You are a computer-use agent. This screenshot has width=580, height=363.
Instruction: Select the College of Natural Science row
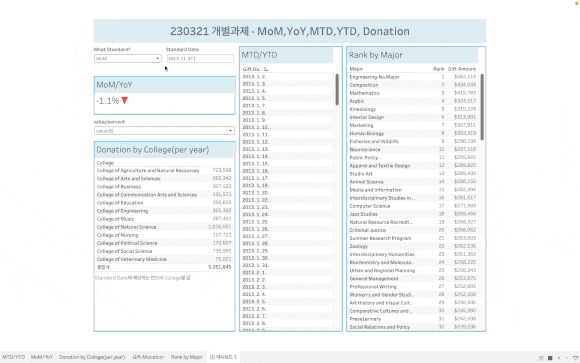164,227
